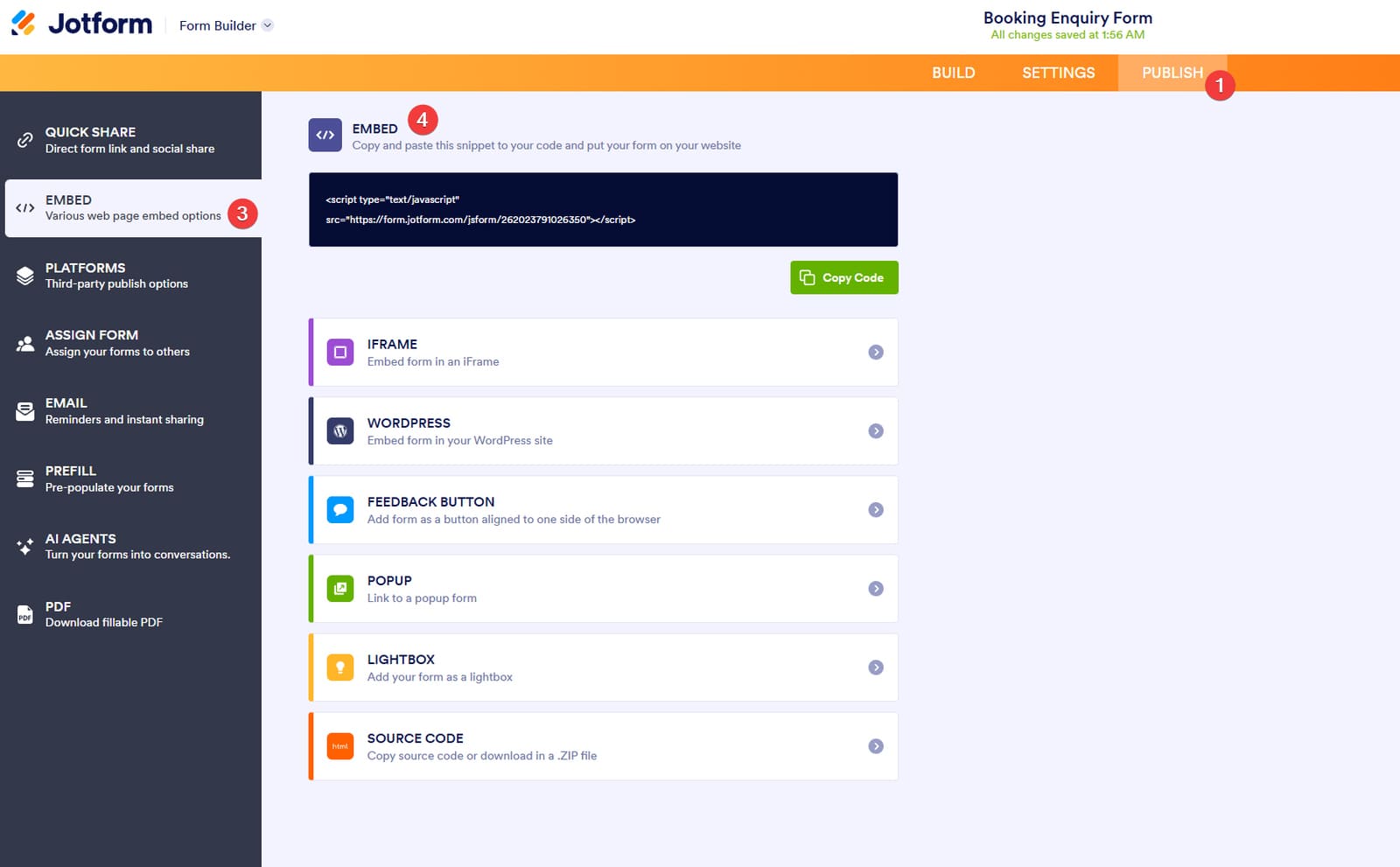This screenshot has width=1400, height=867.
Task: Open Prefill pre-populate your forms section
Action: [x=130, y=479]
